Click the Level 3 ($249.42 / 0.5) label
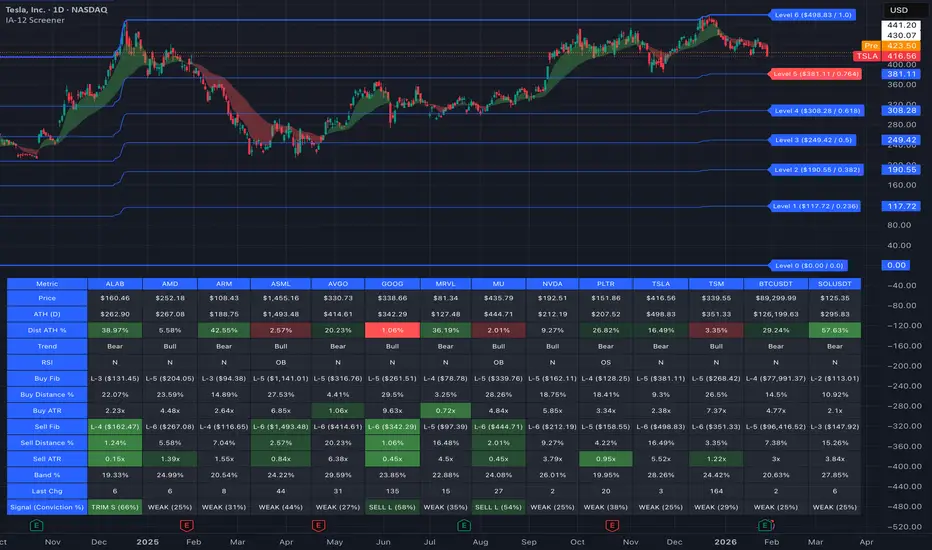Screen dimensions: 932x550 click(x=813, y=140)
